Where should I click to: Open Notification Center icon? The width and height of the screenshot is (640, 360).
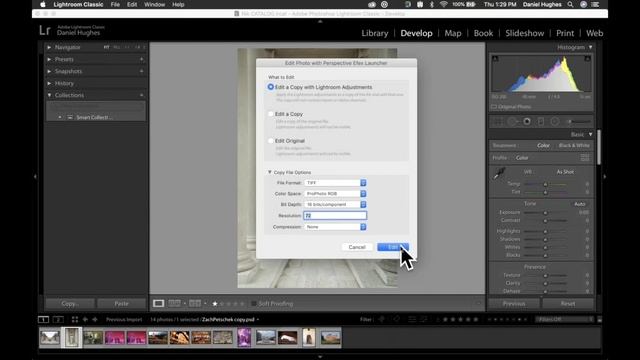pos(596,4)
